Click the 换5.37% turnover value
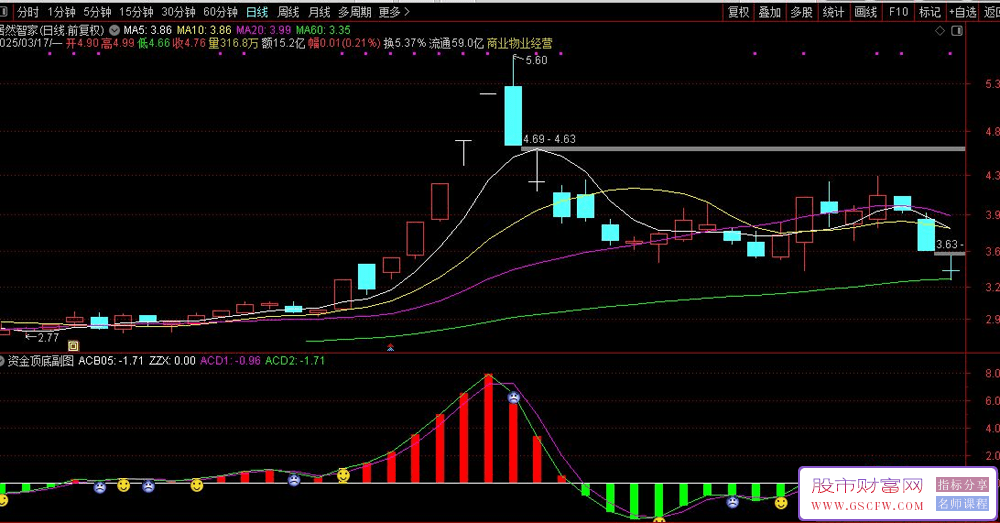 [404, 43]
